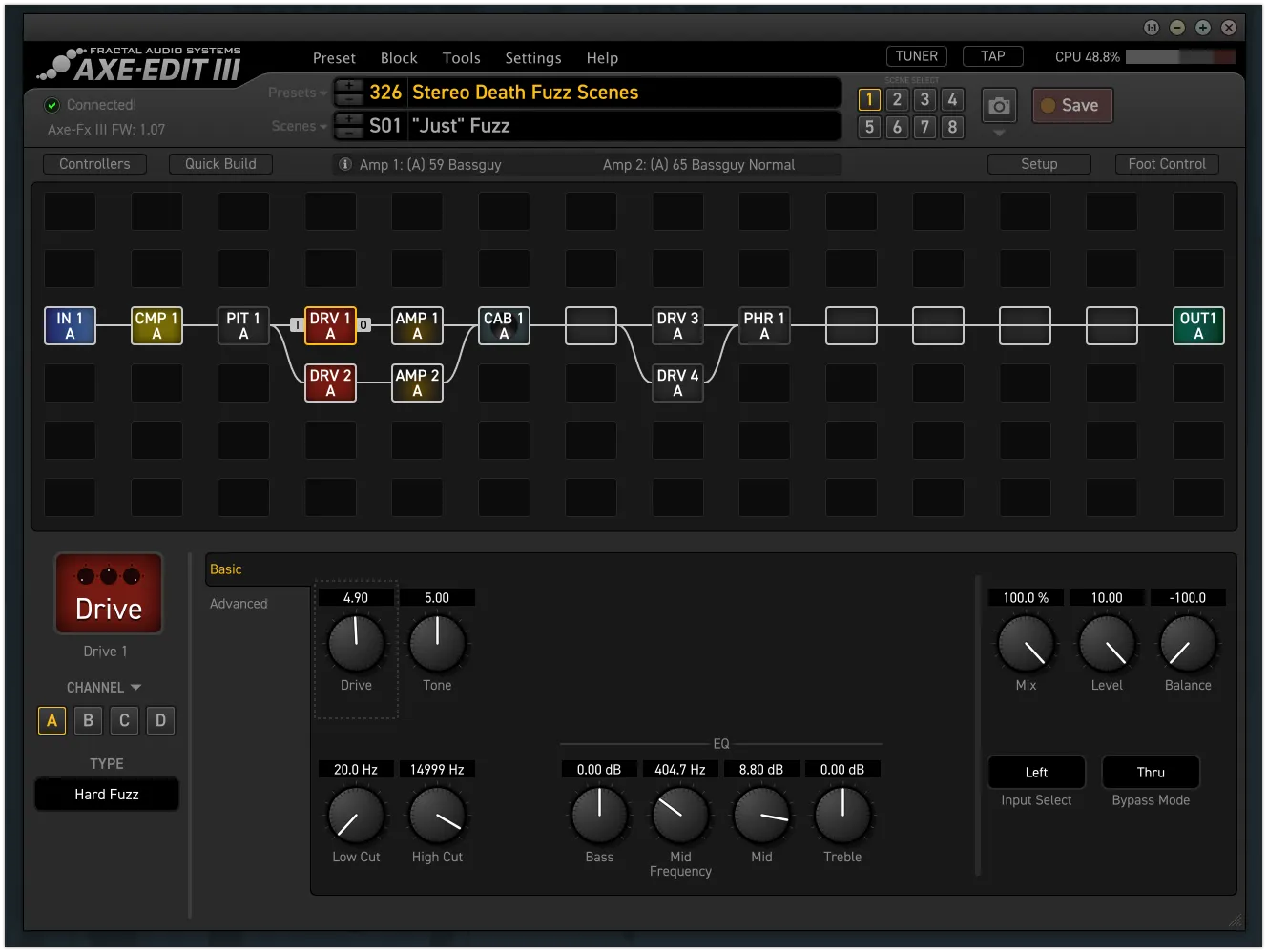The width and height of the screenshot is (1267, 952).
Task: Select the PHR 1 phaser block
Action: (x=764, y=326)
